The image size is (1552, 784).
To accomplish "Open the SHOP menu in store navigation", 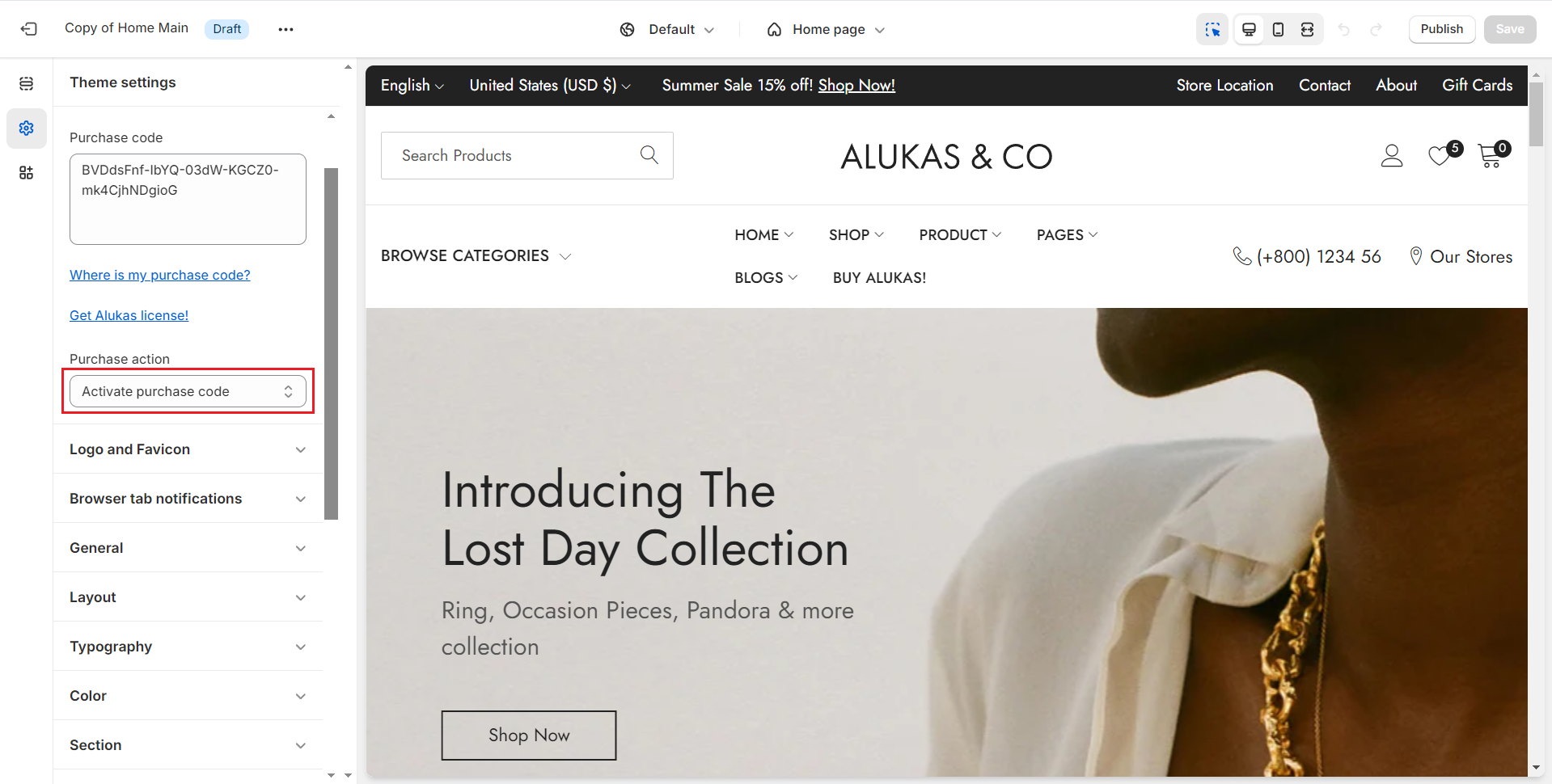I will click(856, 234).
